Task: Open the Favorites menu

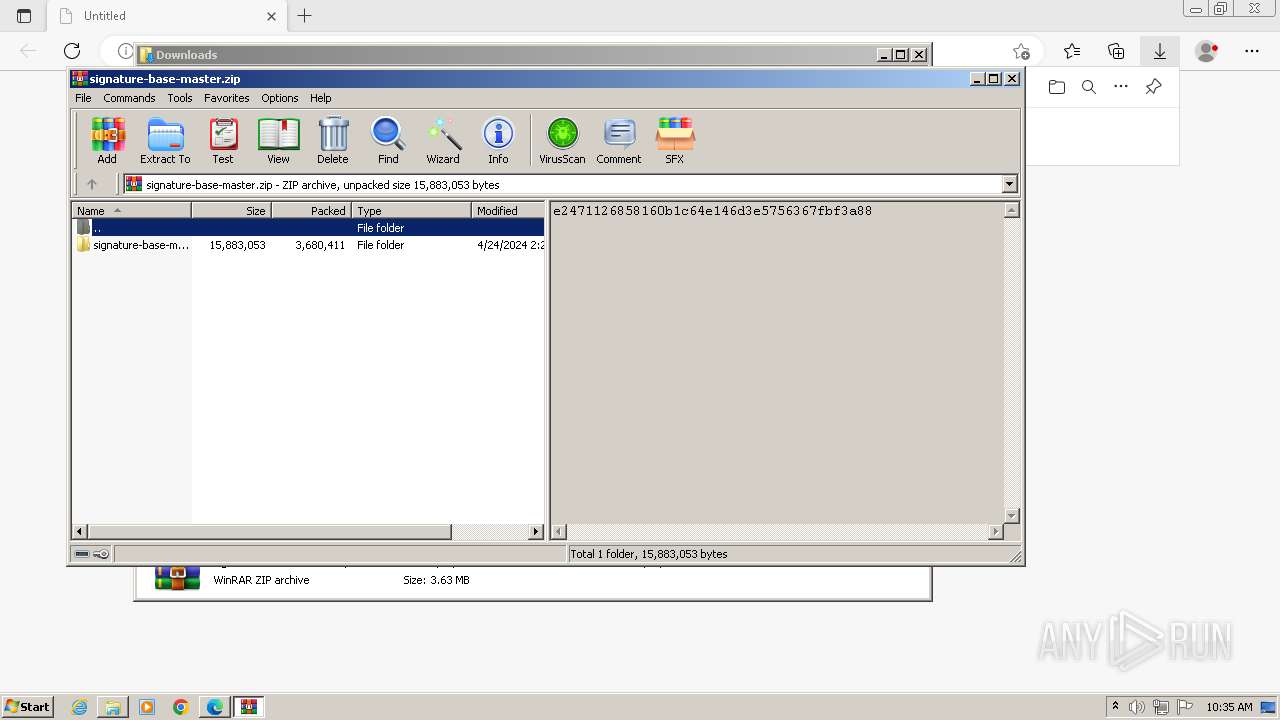Action: pos(227,98)
